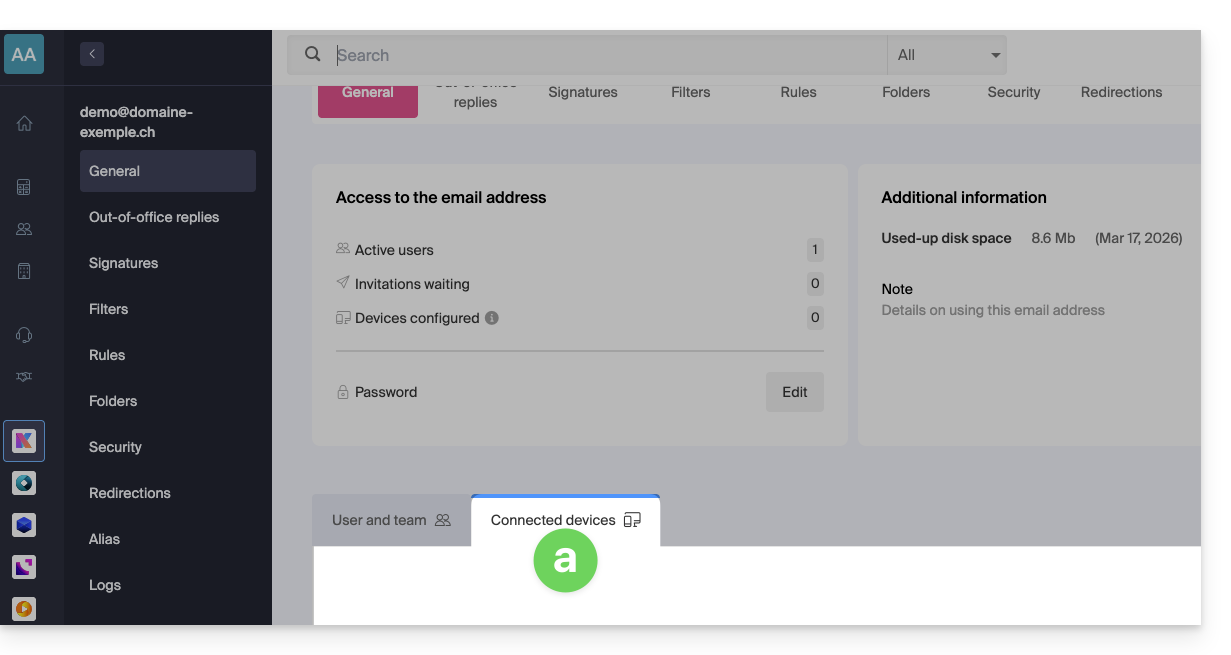Click the Note details text area

(x=992, y=310)
